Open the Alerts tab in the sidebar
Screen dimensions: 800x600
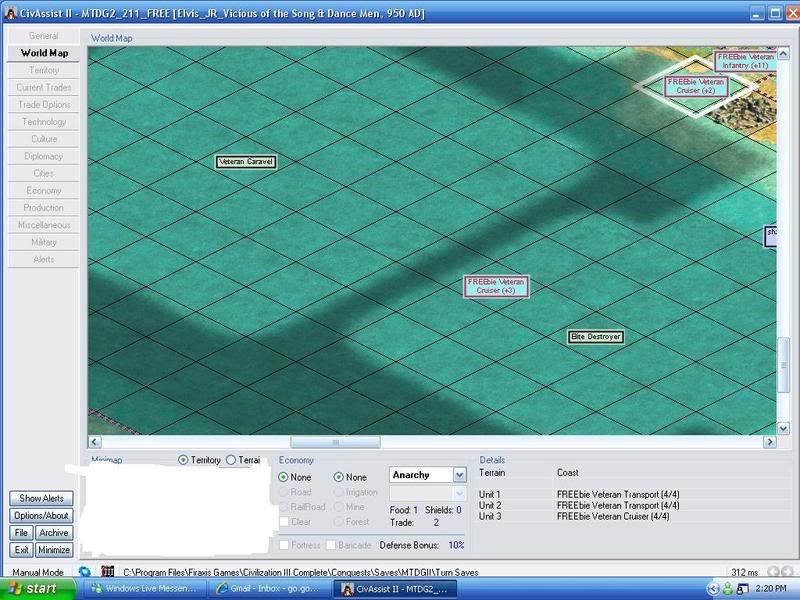point(43,259)
